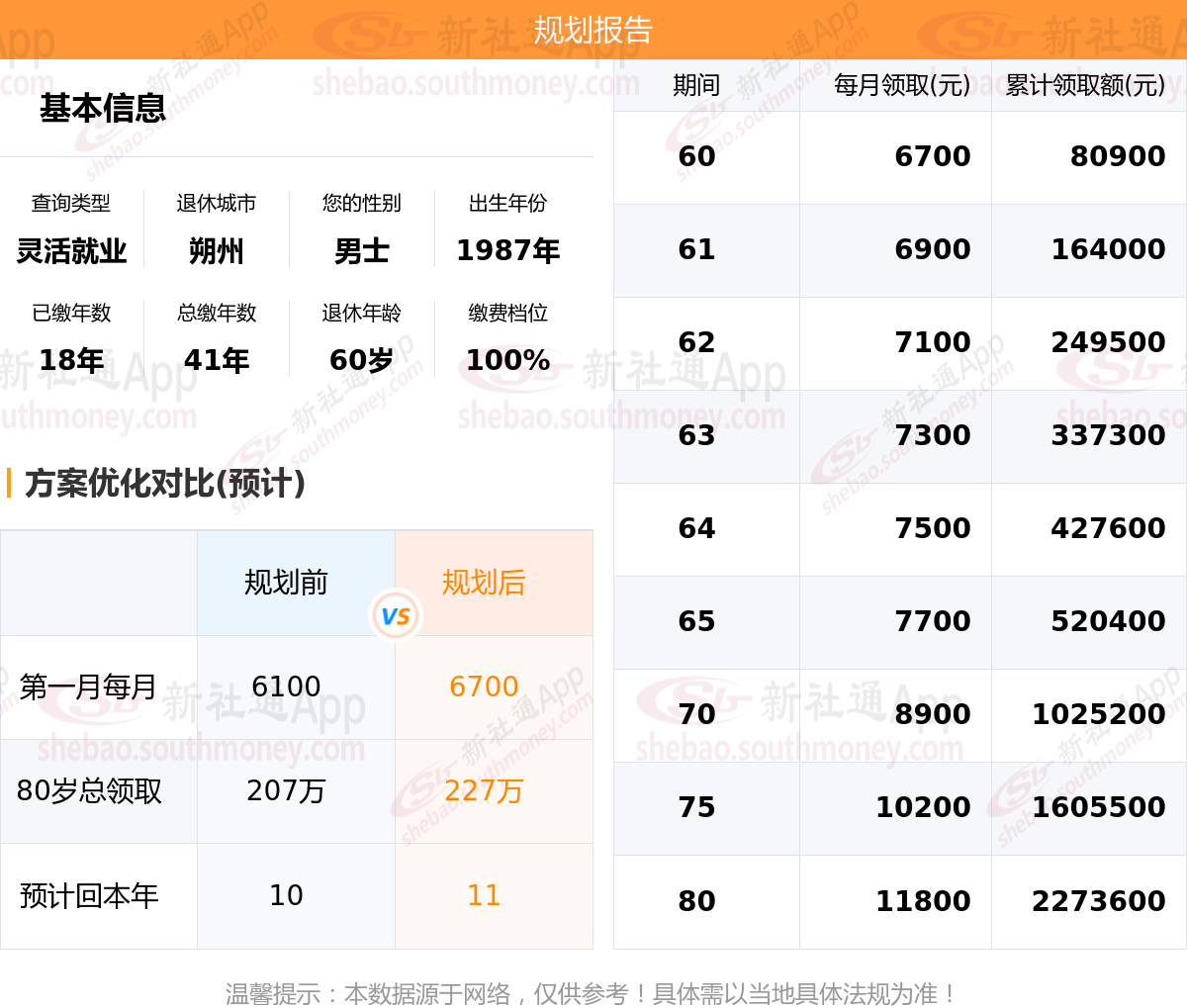Click the 60岁 retirement age value
Image resolution: width=1187 pixels, height=1008 pixels.
(362, 360)
